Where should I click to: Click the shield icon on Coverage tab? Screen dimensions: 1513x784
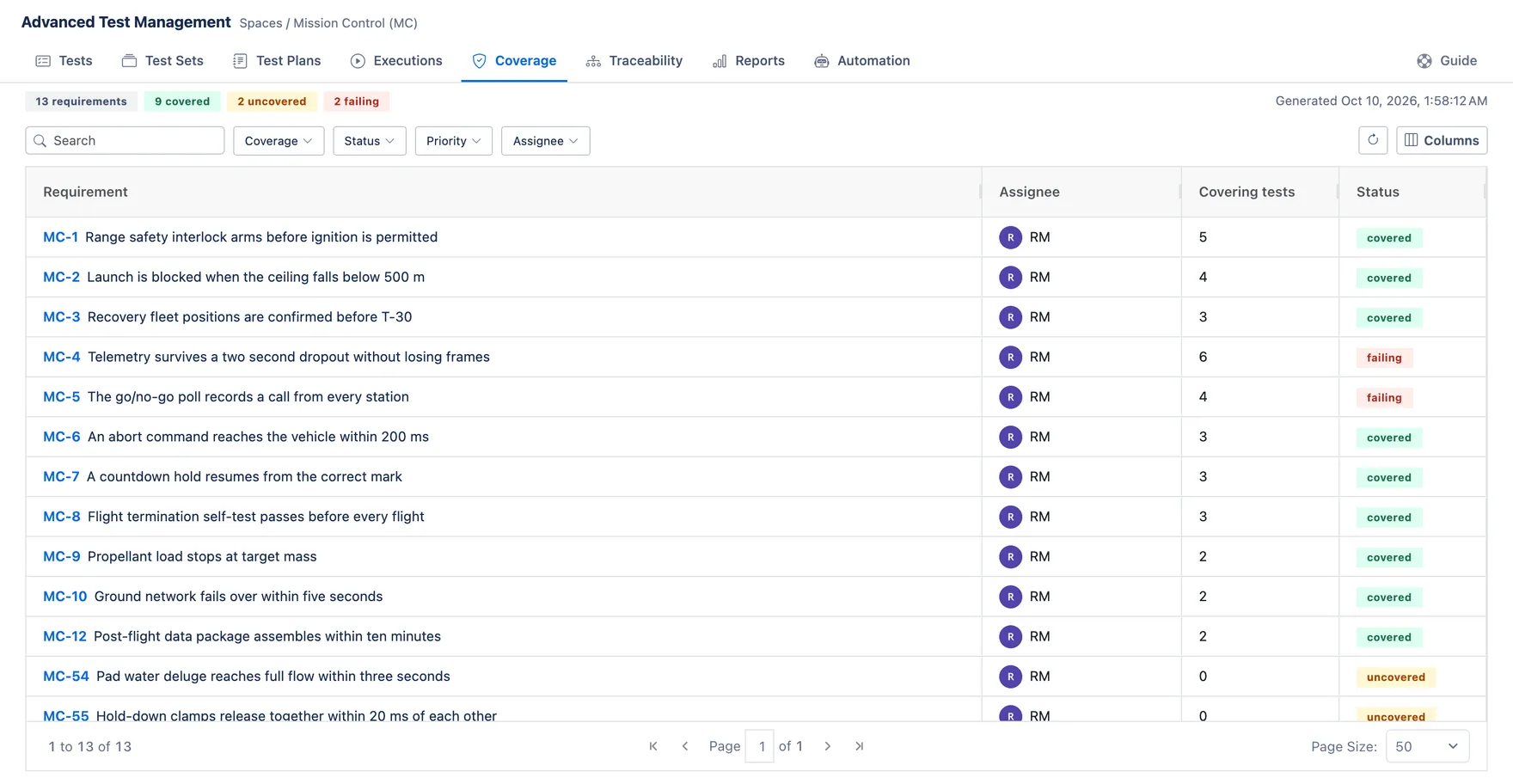pos(480,61)
